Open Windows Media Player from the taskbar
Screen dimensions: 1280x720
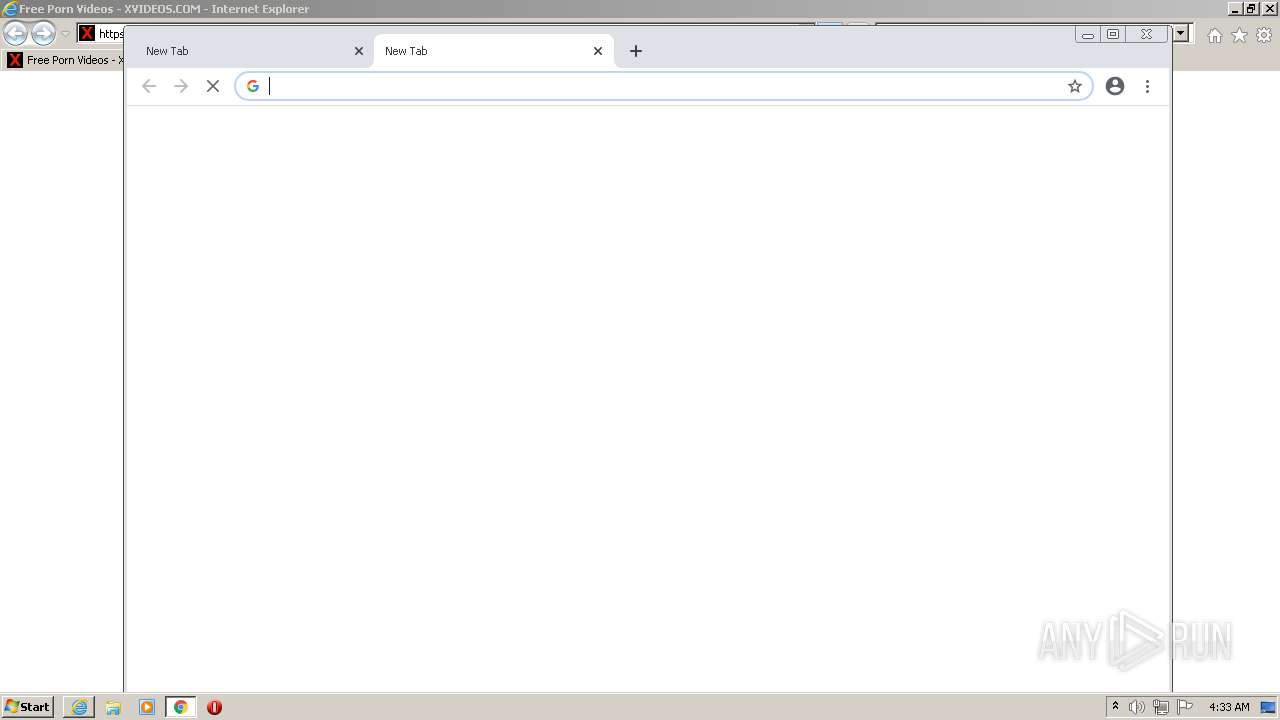tap(147, 707)
